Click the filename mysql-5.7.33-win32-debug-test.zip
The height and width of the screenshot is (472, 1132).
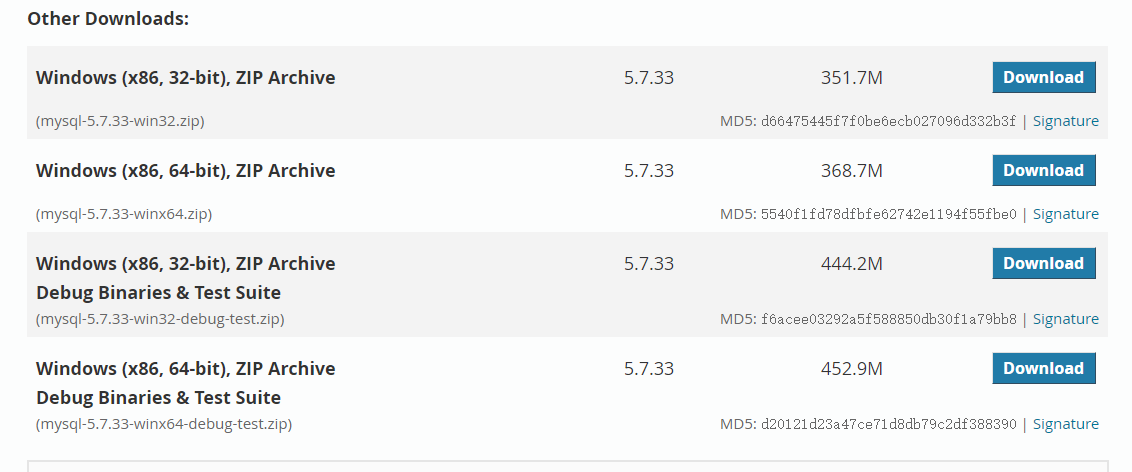pos(160,319)
